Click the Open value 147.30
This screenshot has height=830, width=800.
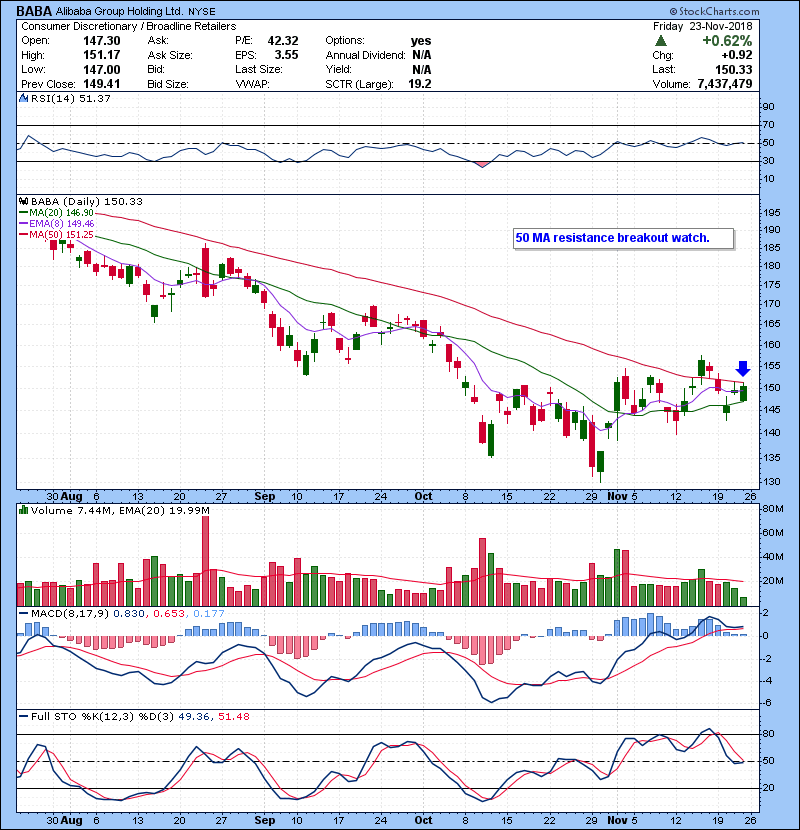(x=102, y=41)
